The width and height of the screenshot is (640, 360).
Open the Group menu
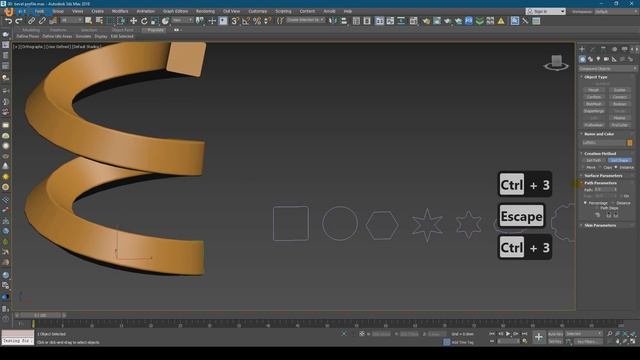click(58, 11)
